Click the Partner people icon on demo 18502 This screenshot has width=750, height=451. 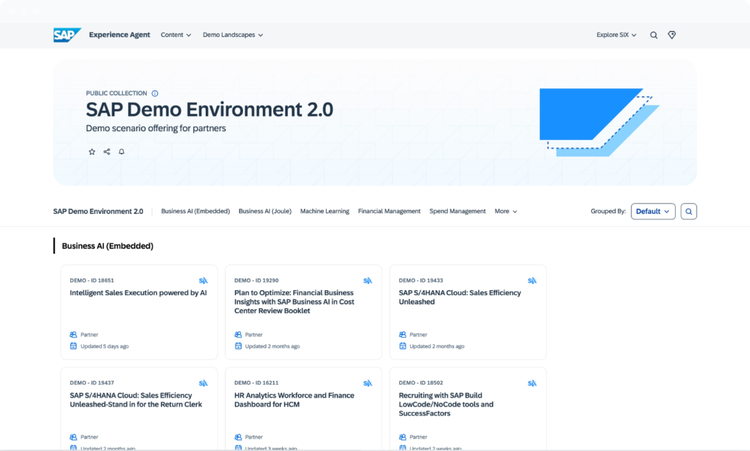click(x=402, y=437)
